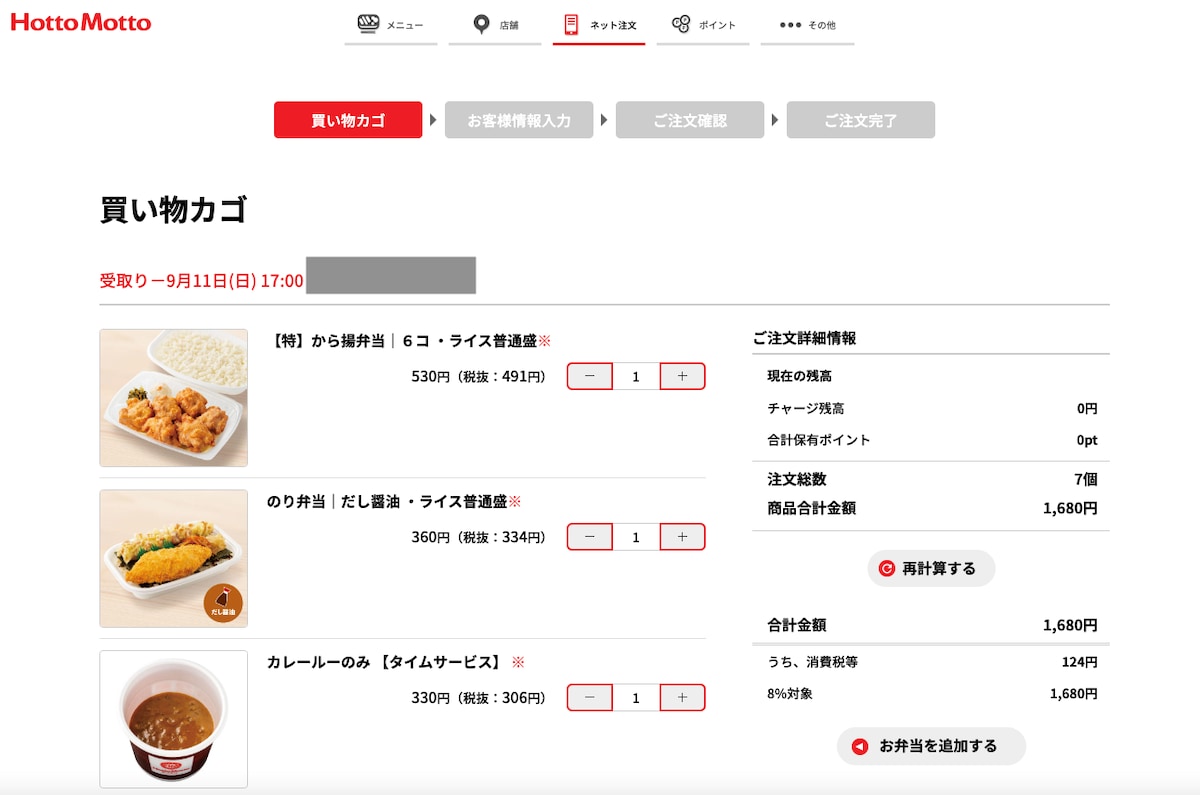The width and height of the screenshot is (1200, 795).
Task: Open the から揚弁当 product photo
Action: click(173, 397)
